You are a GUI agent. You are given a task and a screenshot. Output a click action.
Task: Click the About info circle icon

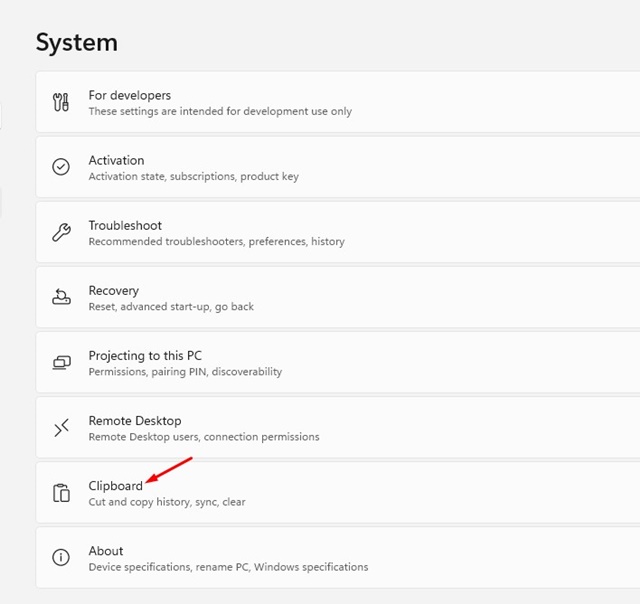61,557
